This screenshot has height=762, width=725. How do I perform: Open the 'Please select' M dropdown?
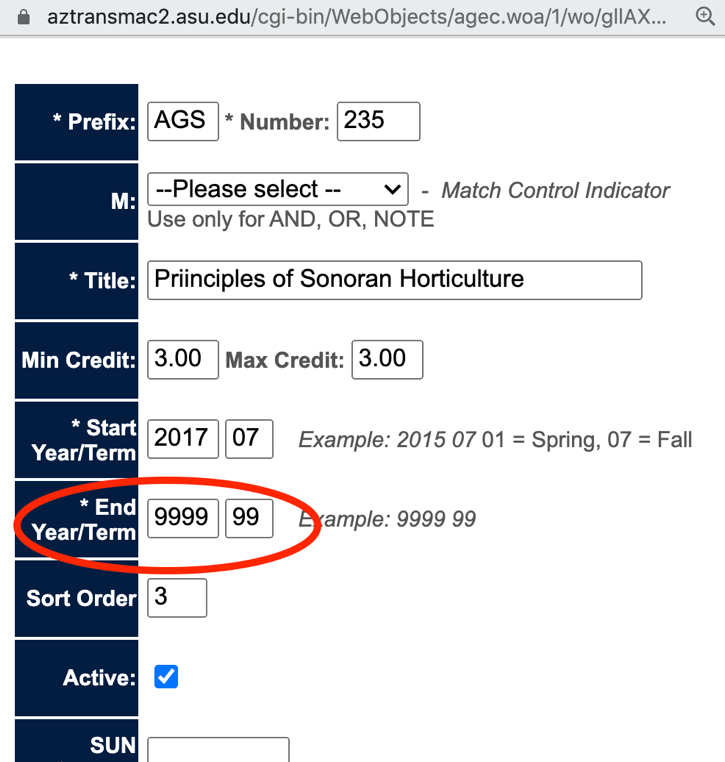click(277, 189)
